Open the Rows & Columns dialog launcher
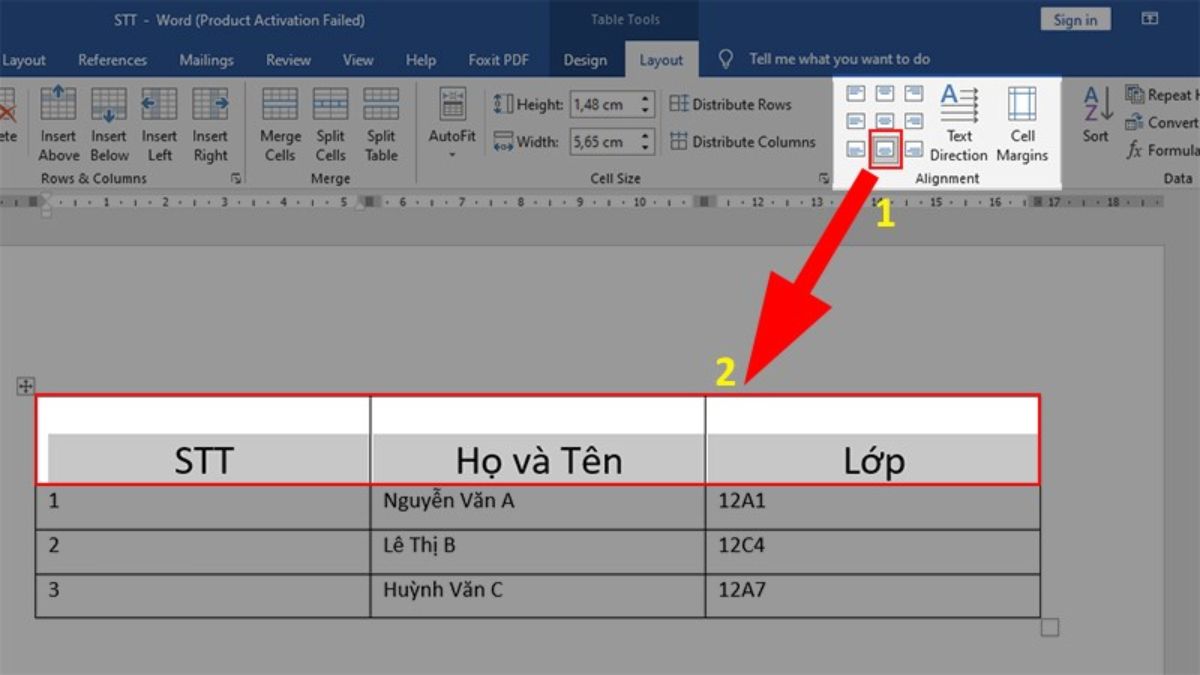The width and height of the screenshot is (1200, 675). click(238, 178)
